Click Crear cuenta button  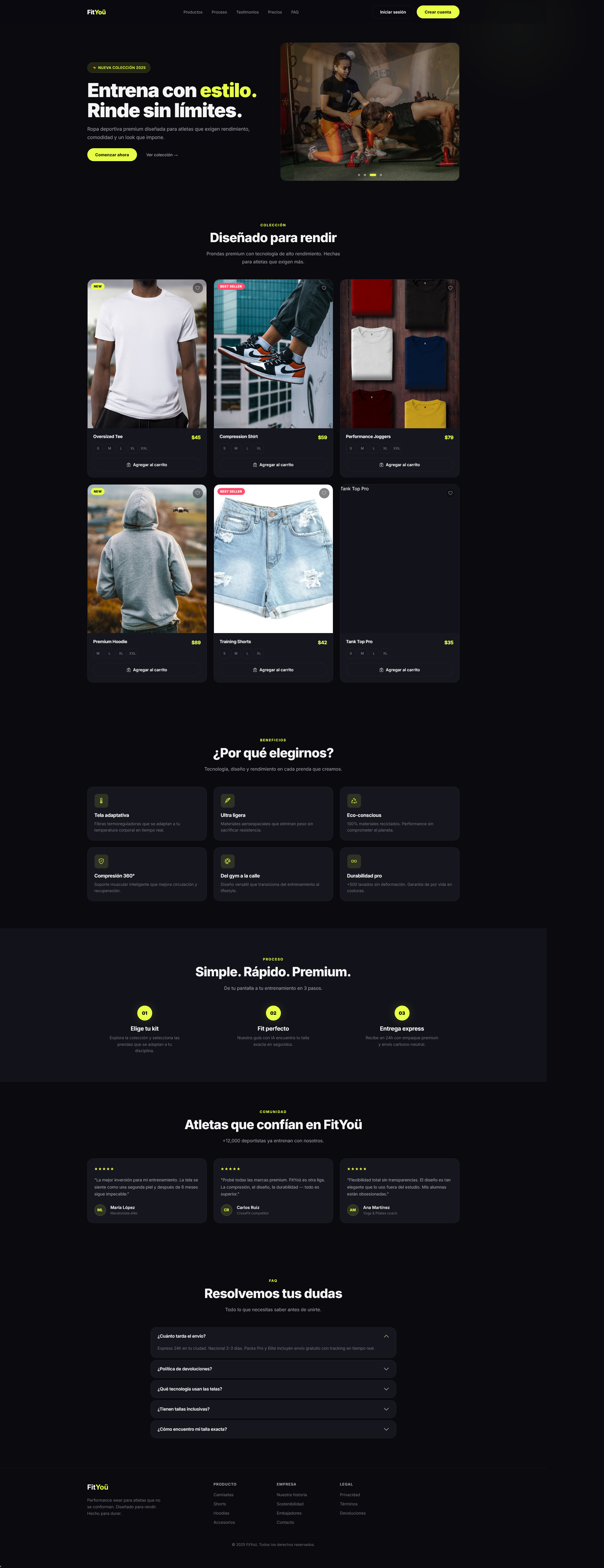coord(438,12)
